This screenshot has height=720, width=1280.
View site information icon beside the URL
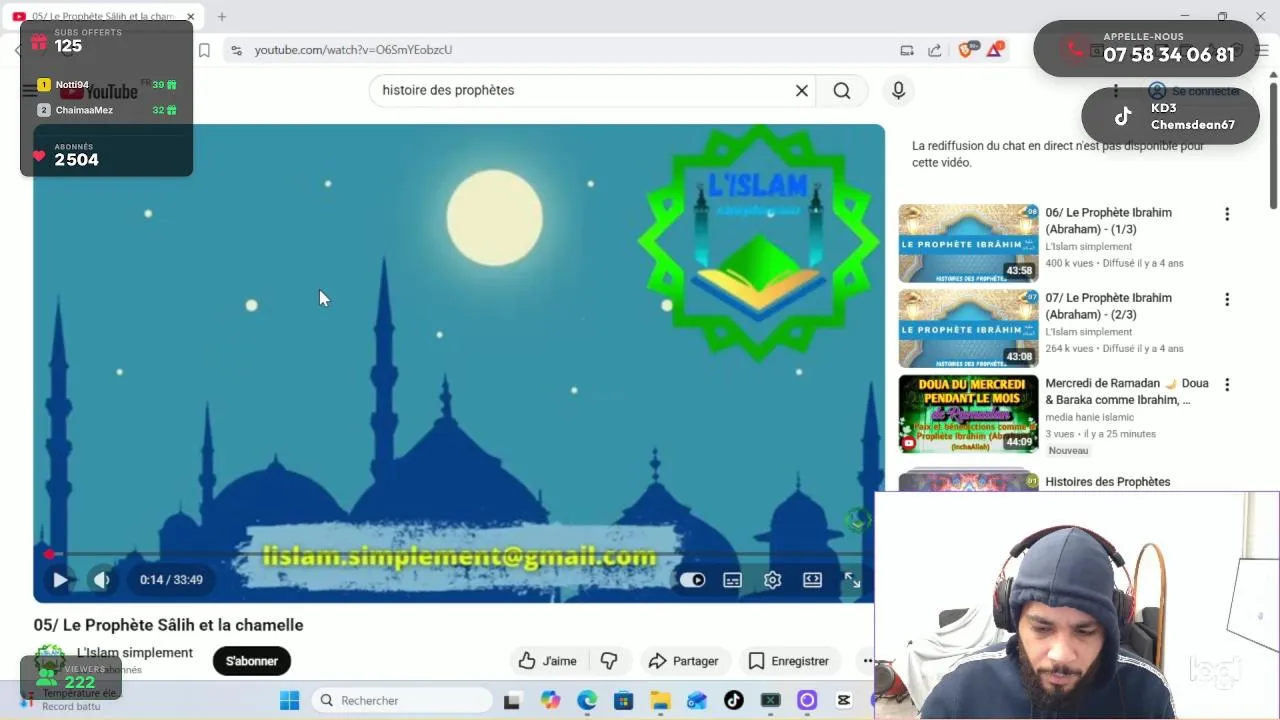coord(236,50)
